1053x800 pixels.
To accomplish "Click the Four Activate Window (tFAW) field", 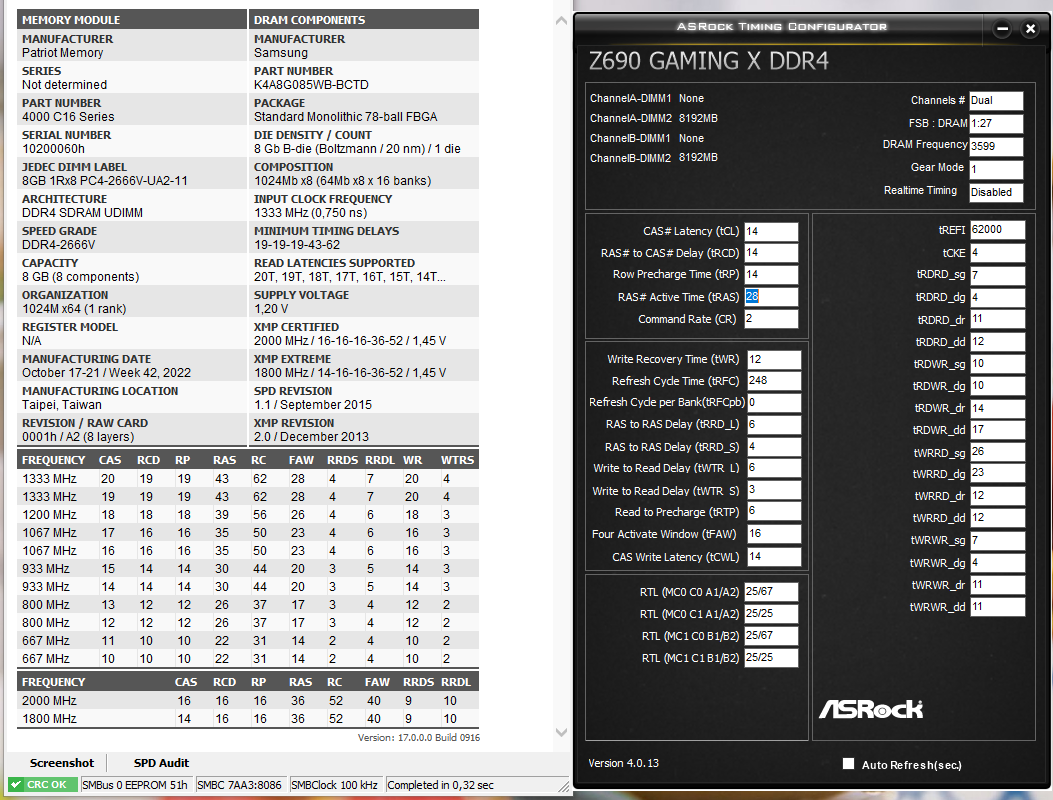I will 774,534.
